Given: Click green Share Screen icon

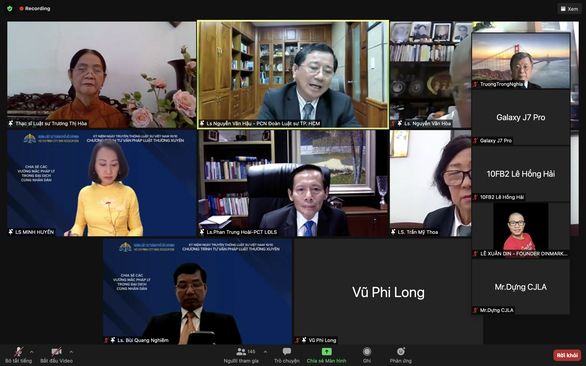Looking at the screenshot, I should point(327,352).
